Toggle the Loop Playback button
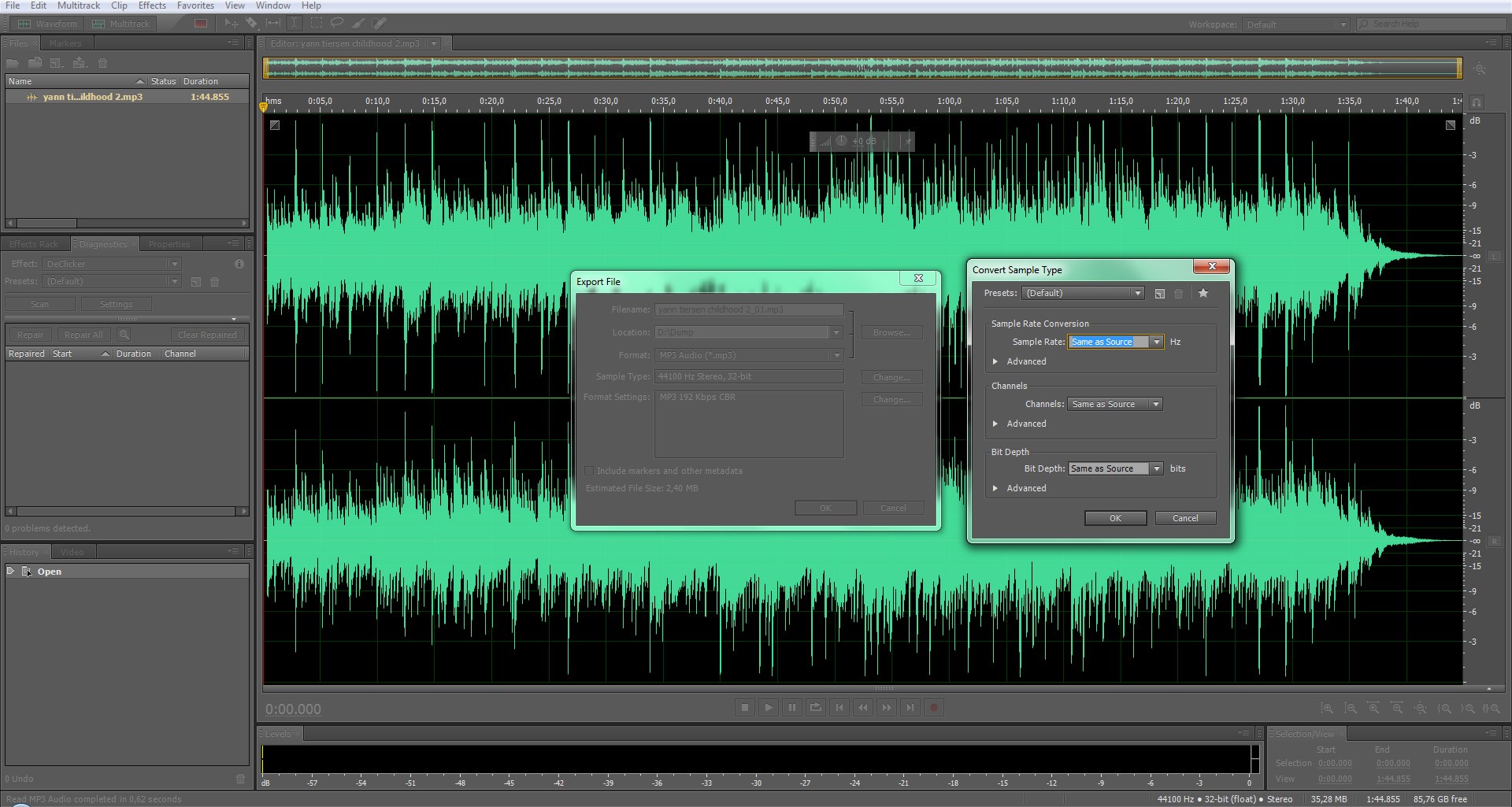 coord(816,708)
